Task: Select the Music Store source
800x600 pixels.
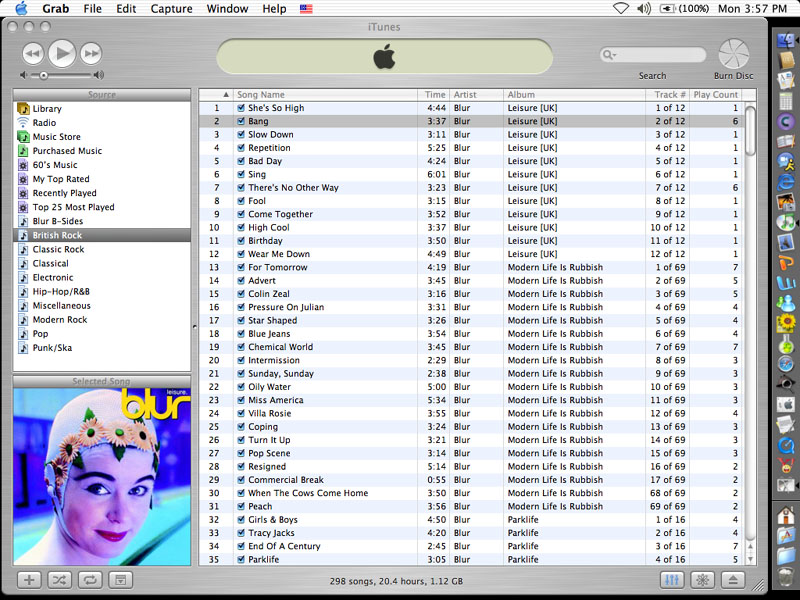Action: [x=56, y=137]
